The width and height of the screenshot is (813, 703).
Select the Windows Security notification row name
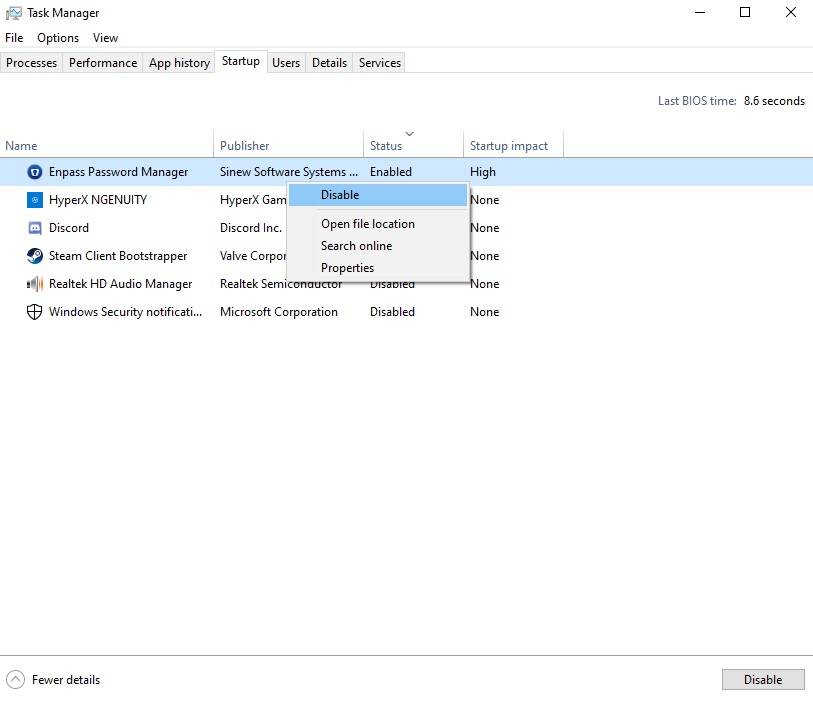pos(125,312)
